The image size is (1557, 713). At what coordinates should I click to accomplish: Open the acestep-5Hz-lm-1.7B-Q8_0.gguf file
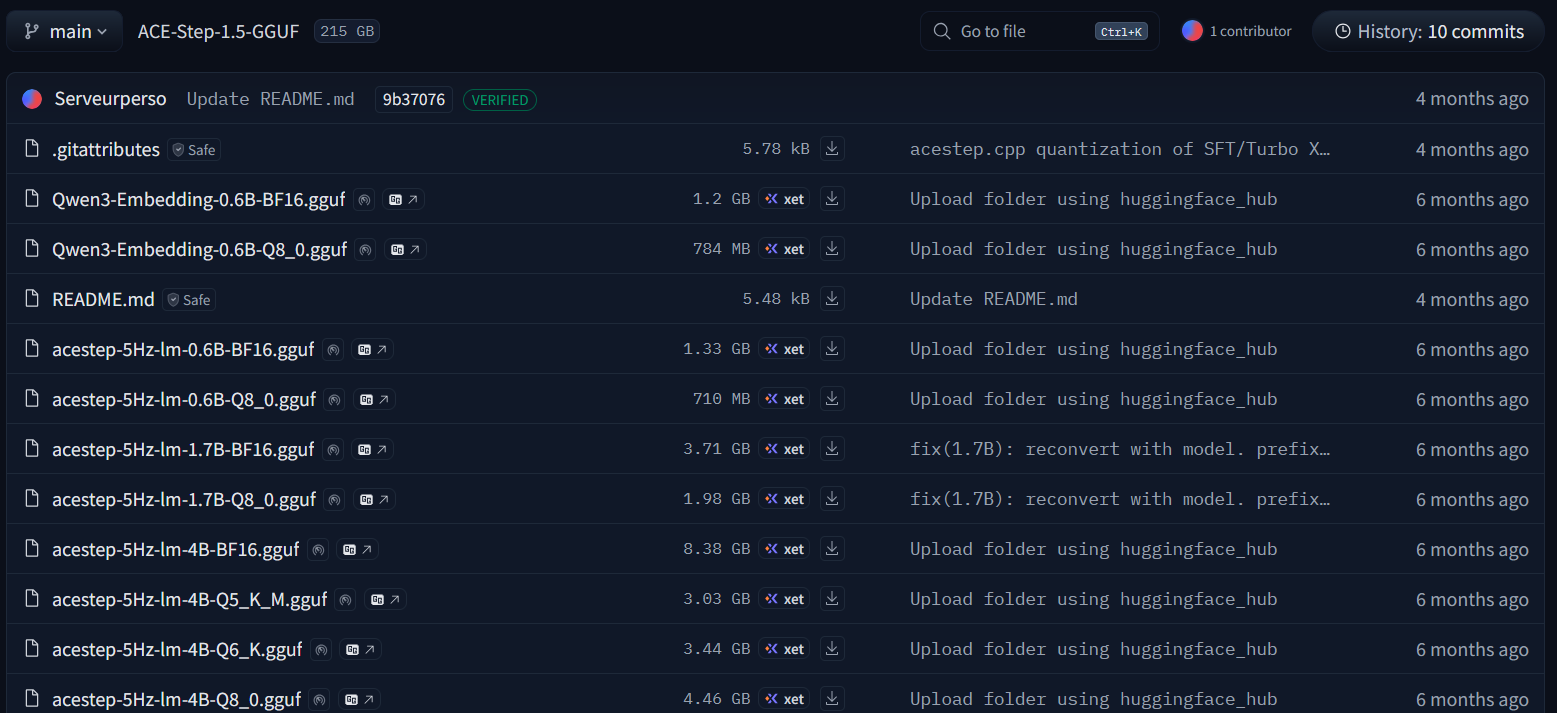(x=184, y=499)
